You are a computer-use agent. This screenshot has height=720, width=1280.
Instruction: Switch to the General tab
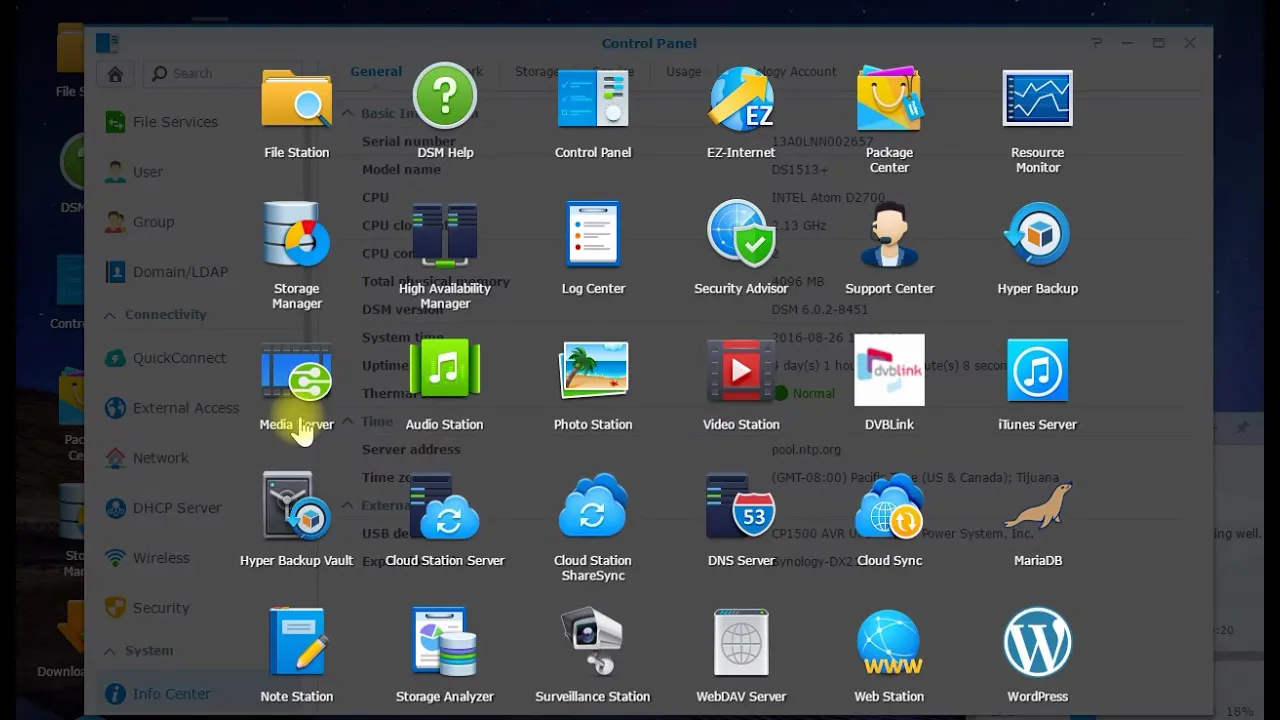pyautogui.click(x=376, y=71)
